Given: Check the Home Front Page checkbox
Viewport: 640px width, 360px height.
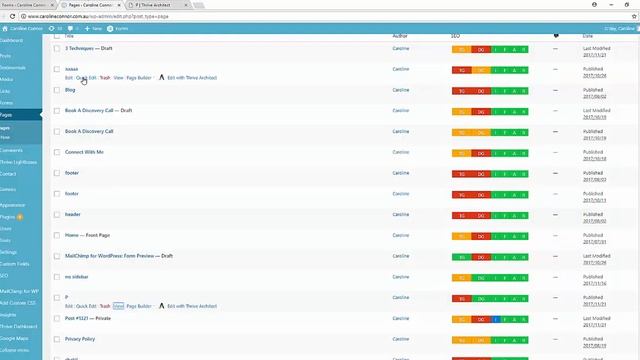Looking at the screenshot, I should click(57, 236).
